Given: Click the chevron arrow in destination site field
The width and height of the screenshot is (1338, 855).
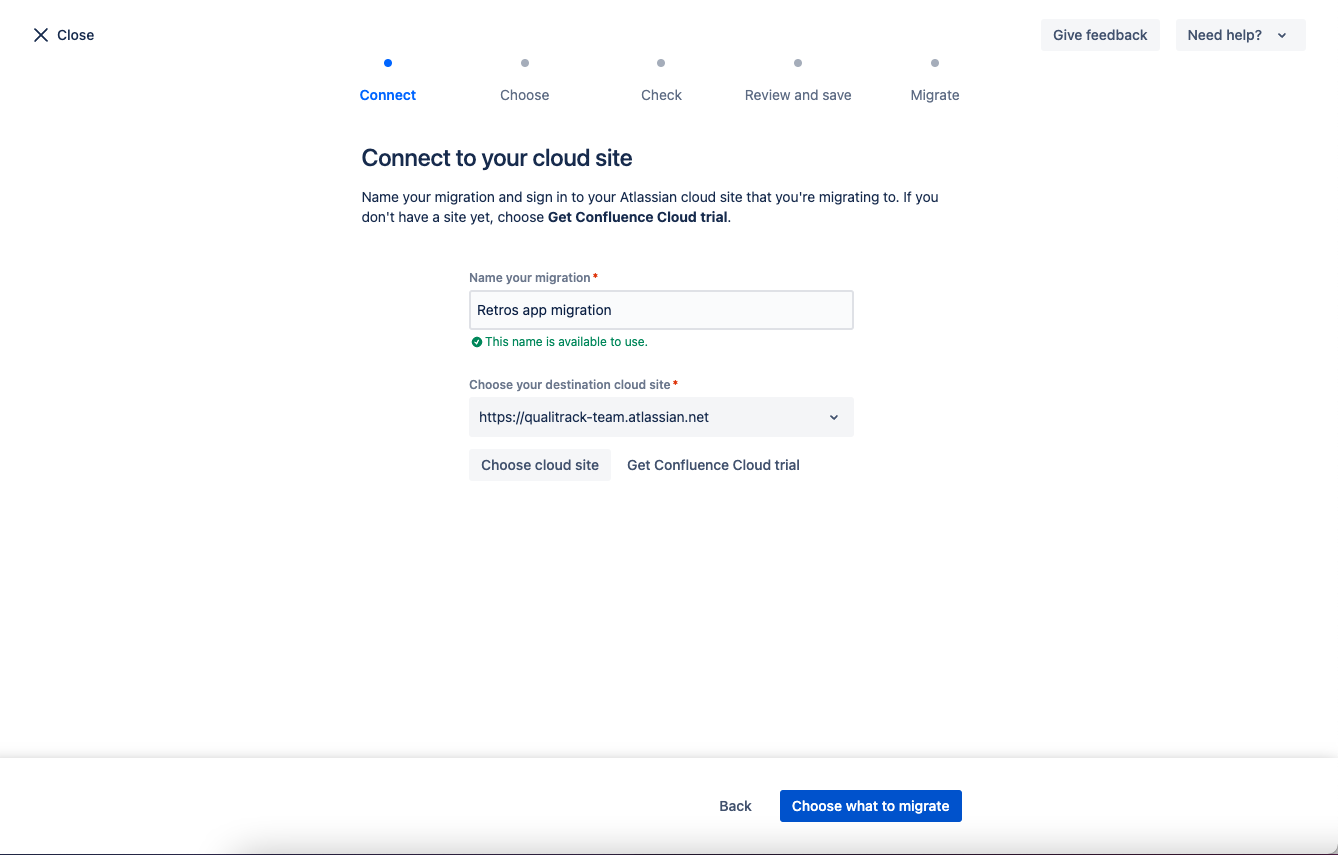Looking at the screenshot, I should (x=834, y=418).
